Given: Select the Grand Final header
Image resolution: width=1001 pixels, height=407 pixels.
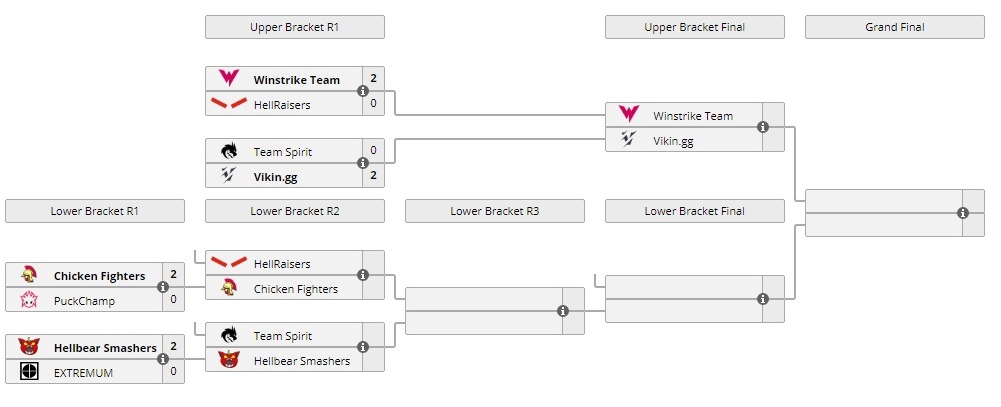Looking at the screenshot, I should pos(894,27).
